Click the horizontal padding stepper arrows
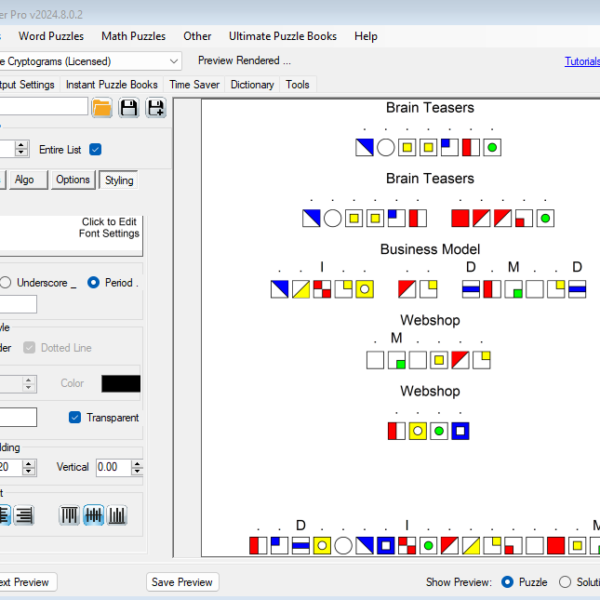This screenshot has height=600, width=600. click(29, 467)
